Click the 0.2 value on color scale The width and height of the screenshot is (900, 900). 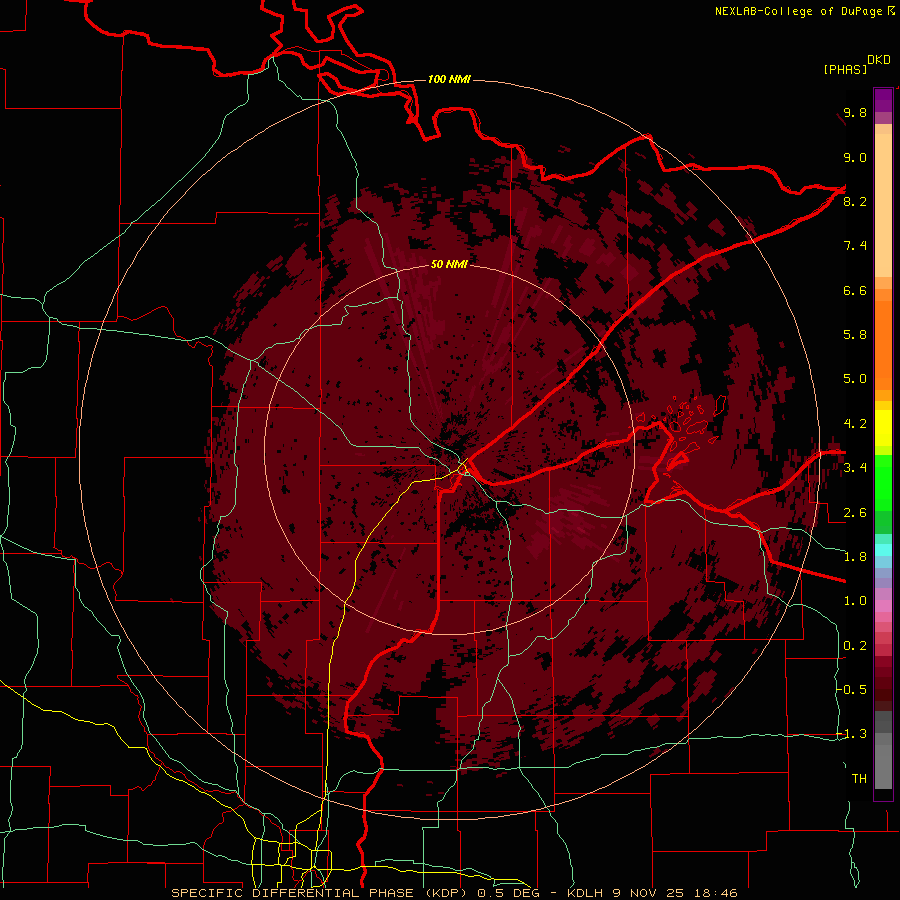point(855,646)
